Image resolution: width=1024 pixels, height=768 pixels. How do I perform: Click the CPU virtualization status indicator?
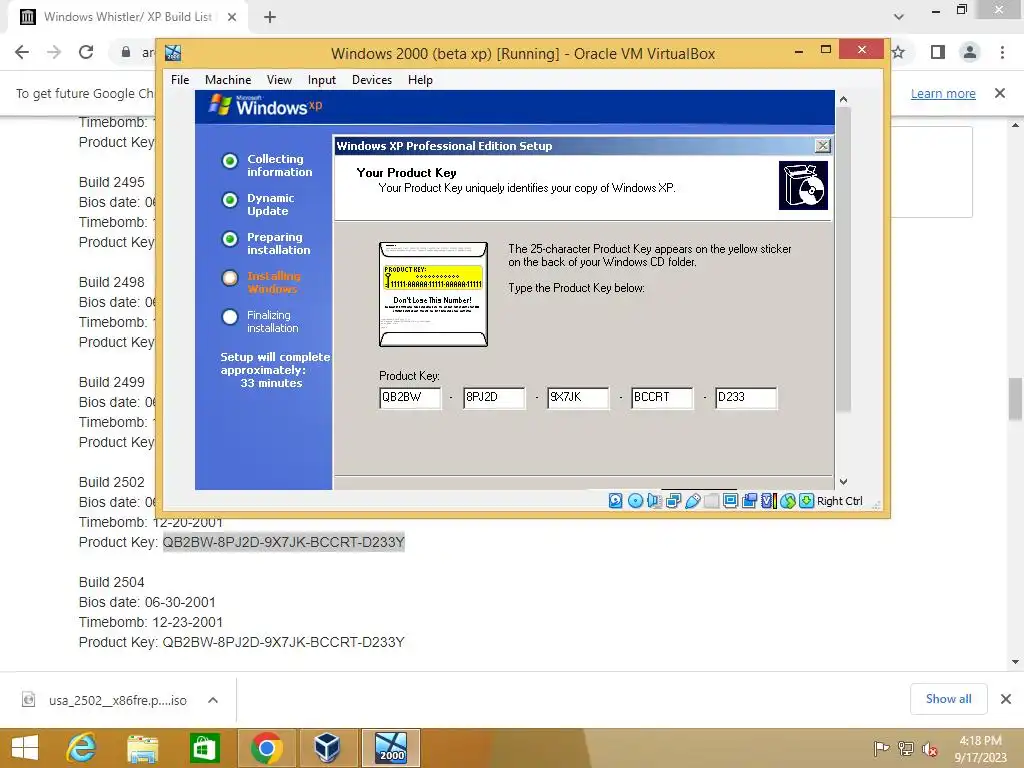[x=769, y=501]
